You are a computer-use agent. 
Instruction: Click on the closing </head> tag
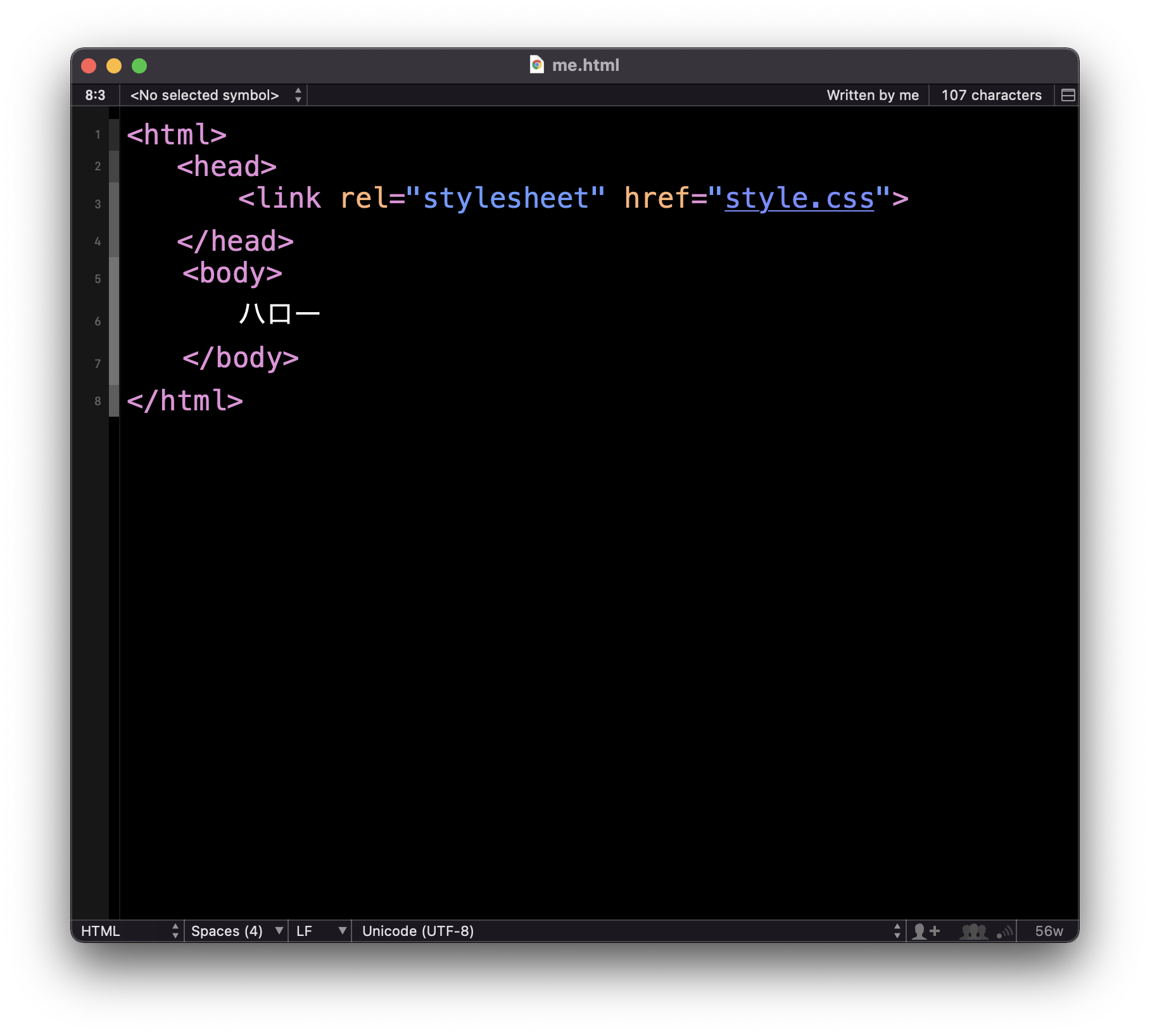pyautogui.click(x=235, y=241)
